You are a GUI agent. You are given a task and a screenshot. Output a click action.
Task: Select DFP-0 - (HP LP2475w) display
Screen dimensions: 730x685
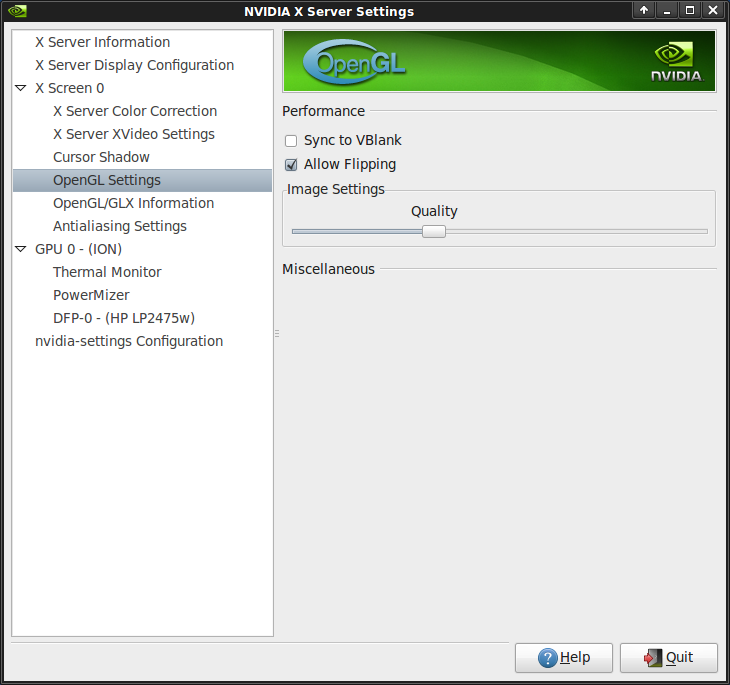pos(124,318)
